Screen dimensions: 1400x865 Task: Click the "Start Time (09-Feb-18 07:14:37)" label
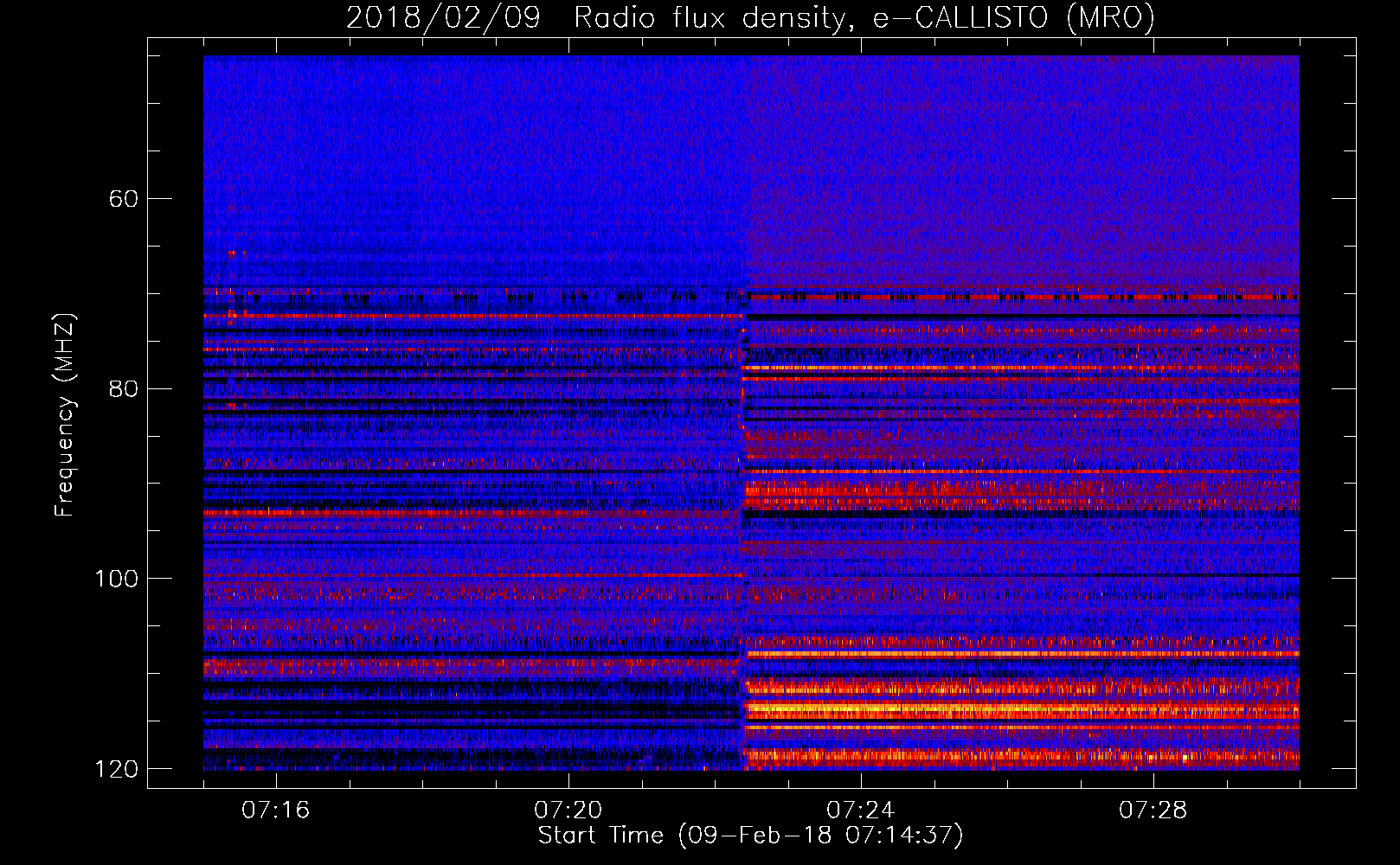point(750,836)
